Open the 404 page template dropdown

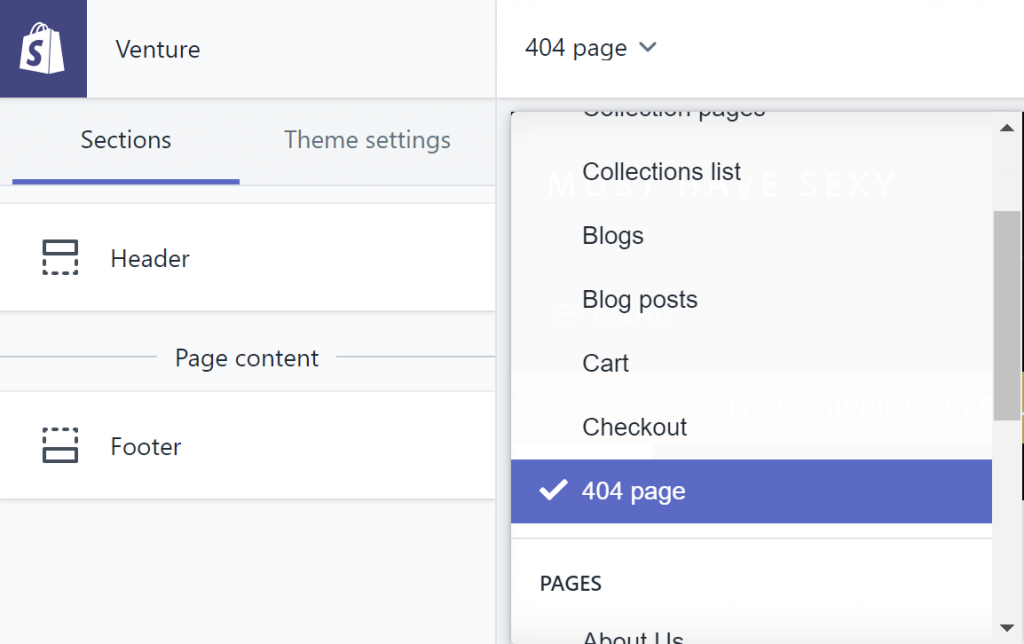pos(590,48)
